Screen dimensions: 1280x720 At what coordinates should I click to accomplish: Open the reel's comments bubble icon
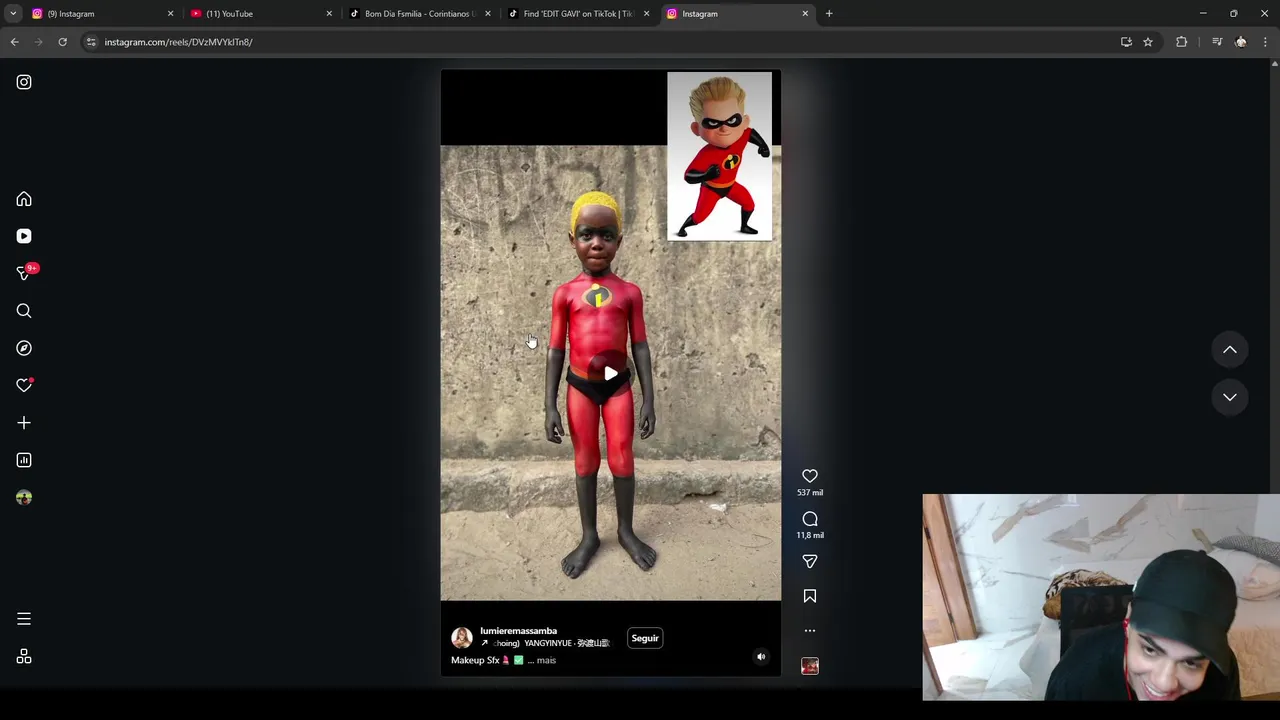click(810, 519)
